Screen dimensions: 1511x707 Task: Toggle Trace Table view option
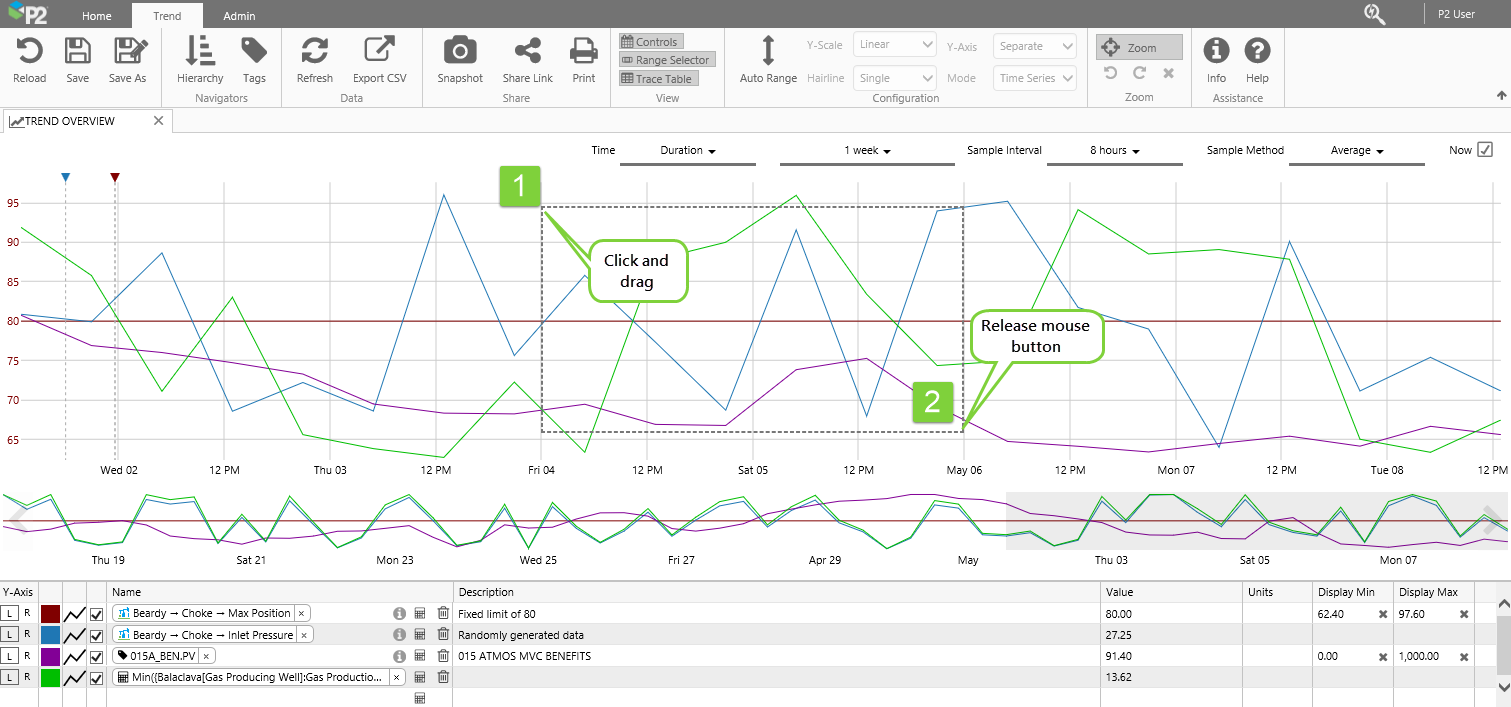[656, 79]
